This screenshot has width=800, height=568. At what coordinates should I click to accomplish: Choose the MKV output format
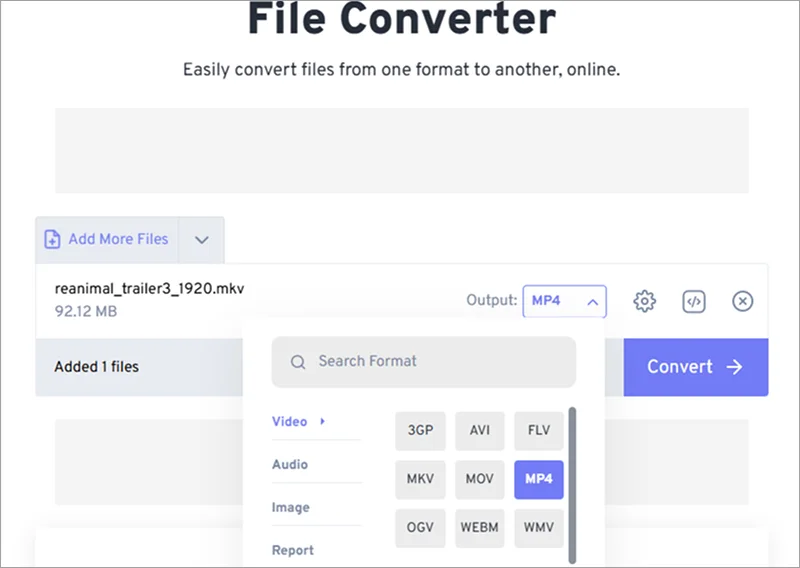420,479
